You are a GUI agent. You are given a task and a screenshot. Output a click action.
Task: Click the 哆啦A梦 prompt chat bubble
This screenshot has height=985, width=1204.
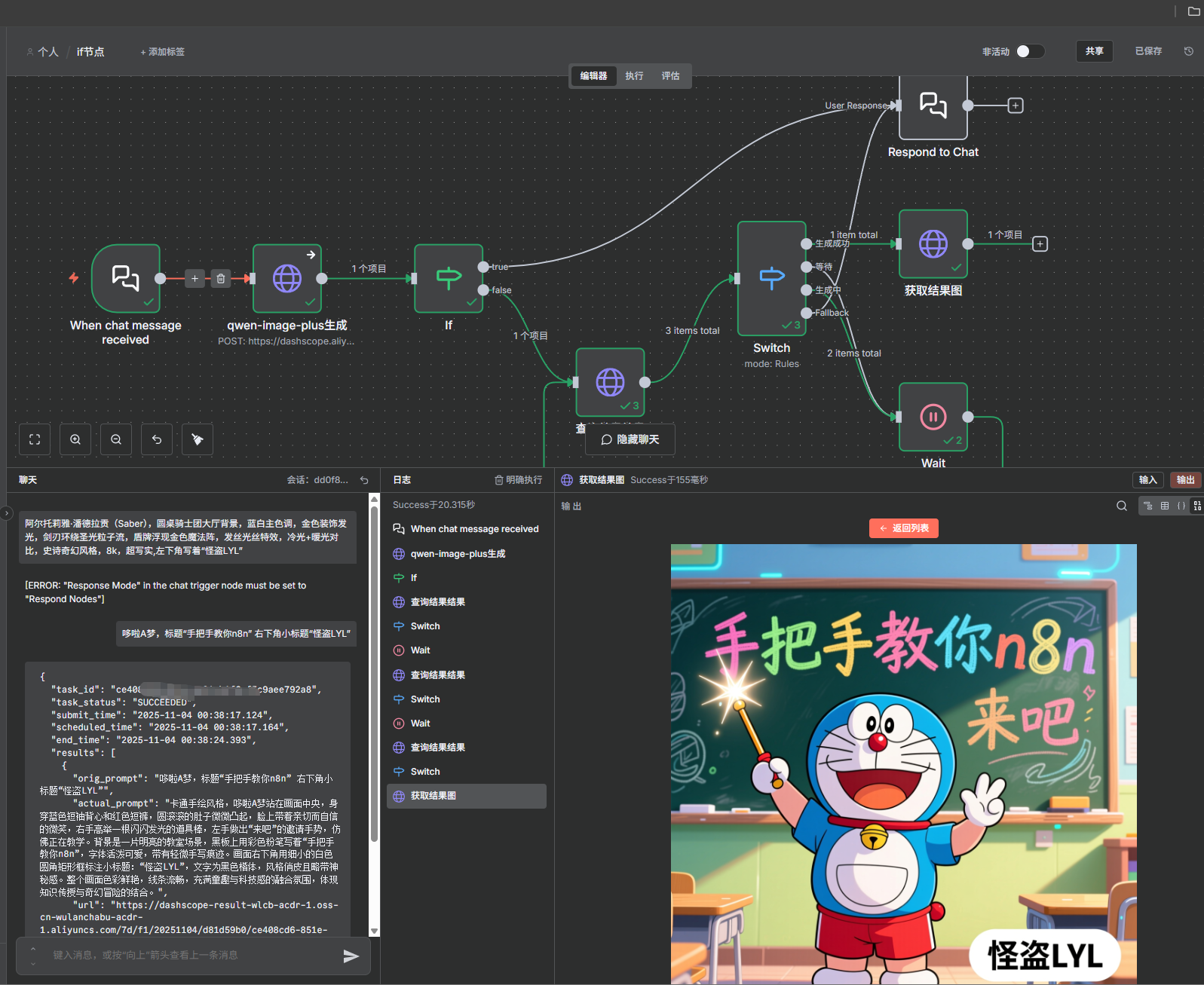pyautogui.click(x=236, y=634)
